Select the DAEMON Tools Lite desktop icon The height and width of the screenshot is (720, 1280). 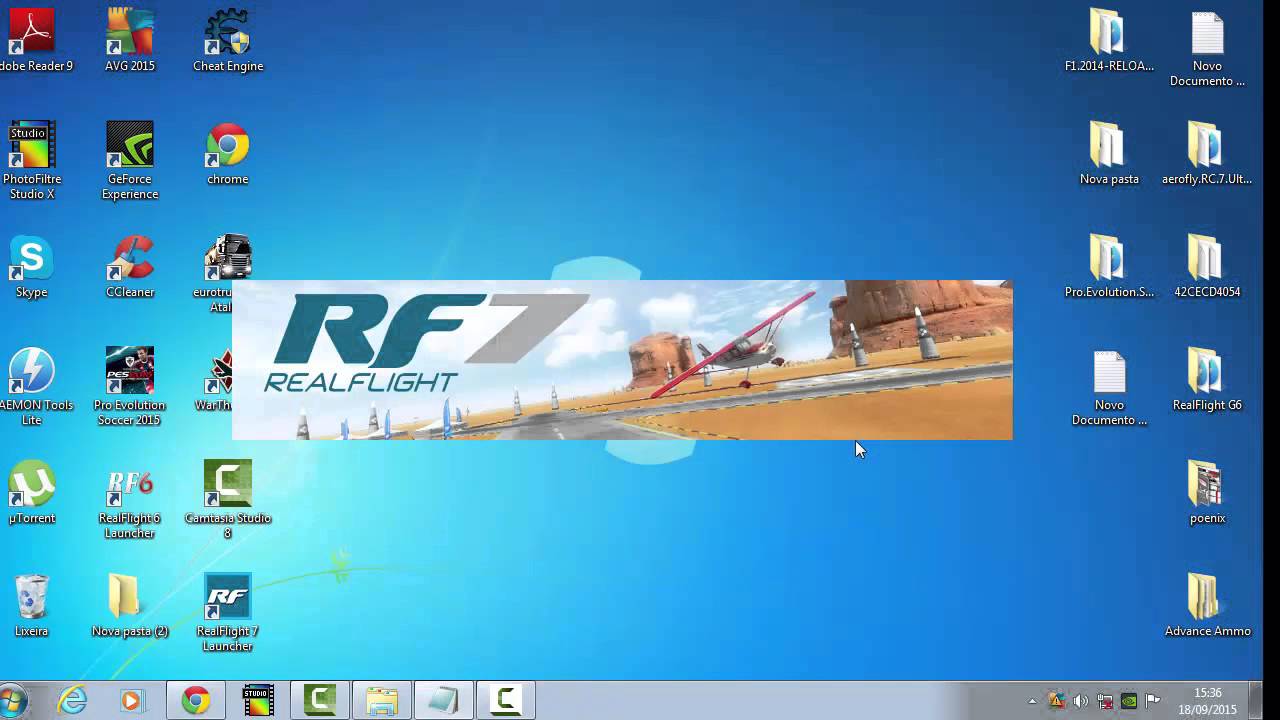tap(31, 386)
